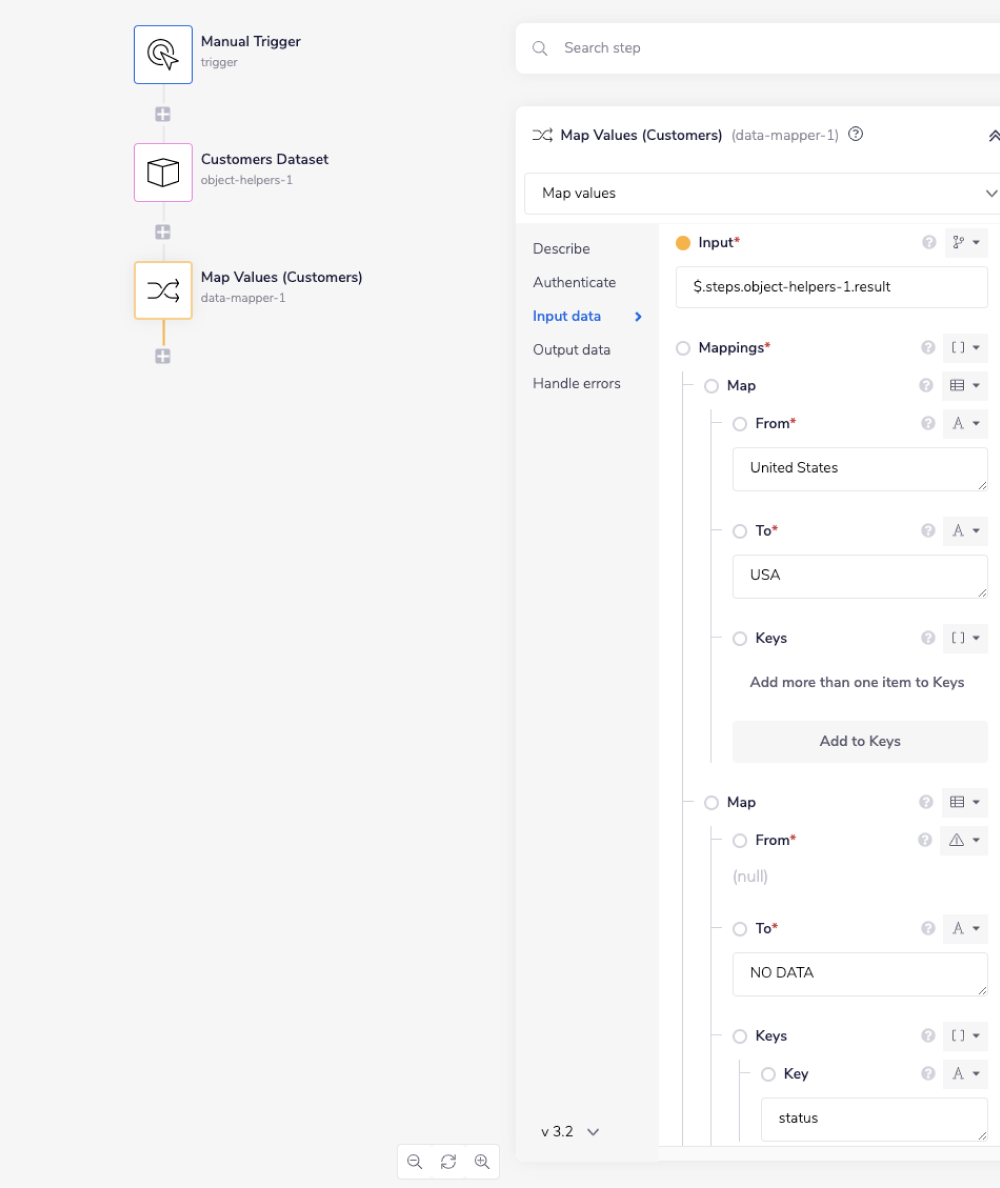The width and height of the screenshot is (1000, 1188).
Task: Zoom in on the workflow canvas
Action: [x=482, y=1161]
